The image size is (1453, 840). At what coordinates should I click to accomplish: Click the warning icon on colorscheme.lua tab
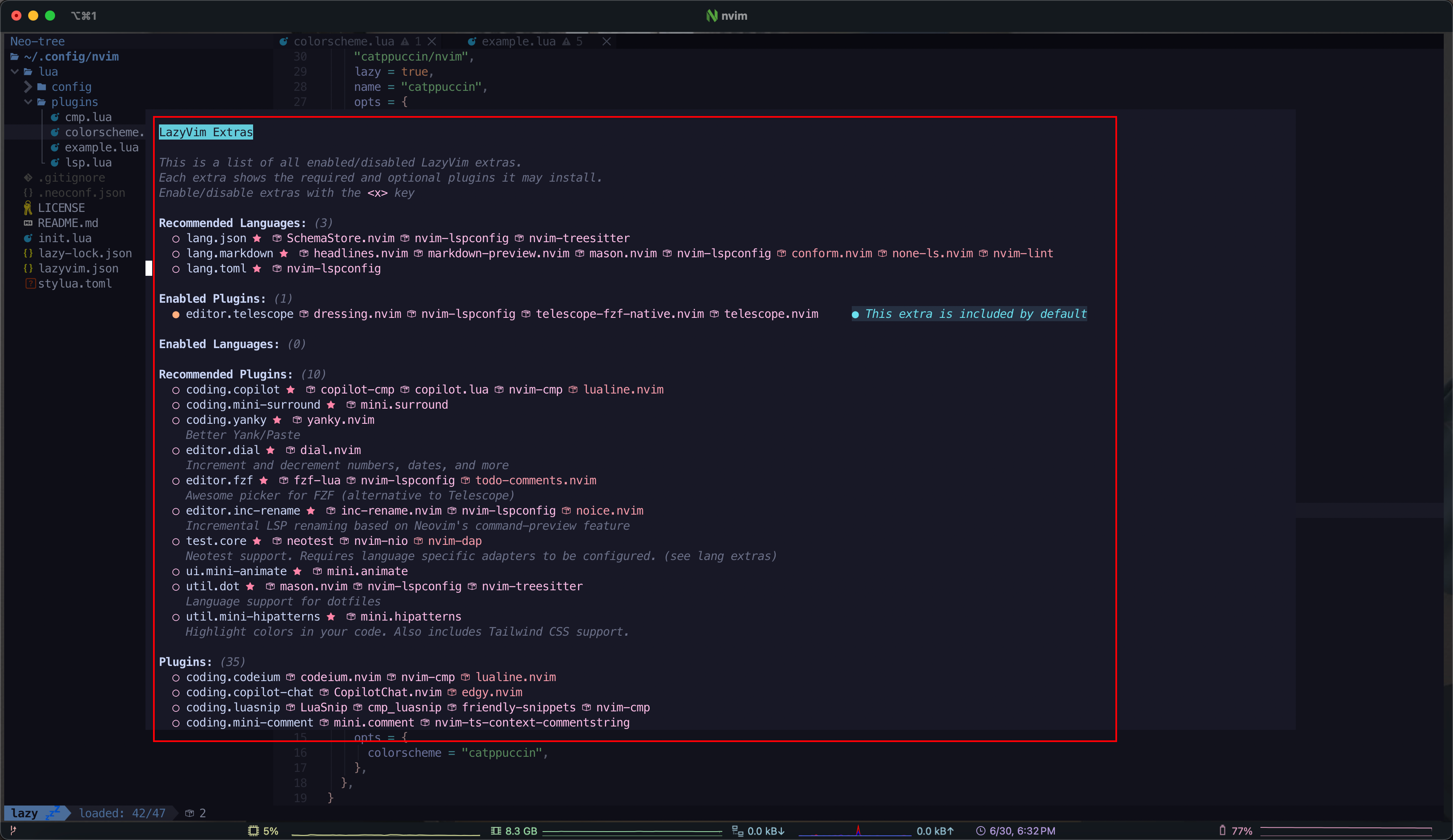pos(405,42)
